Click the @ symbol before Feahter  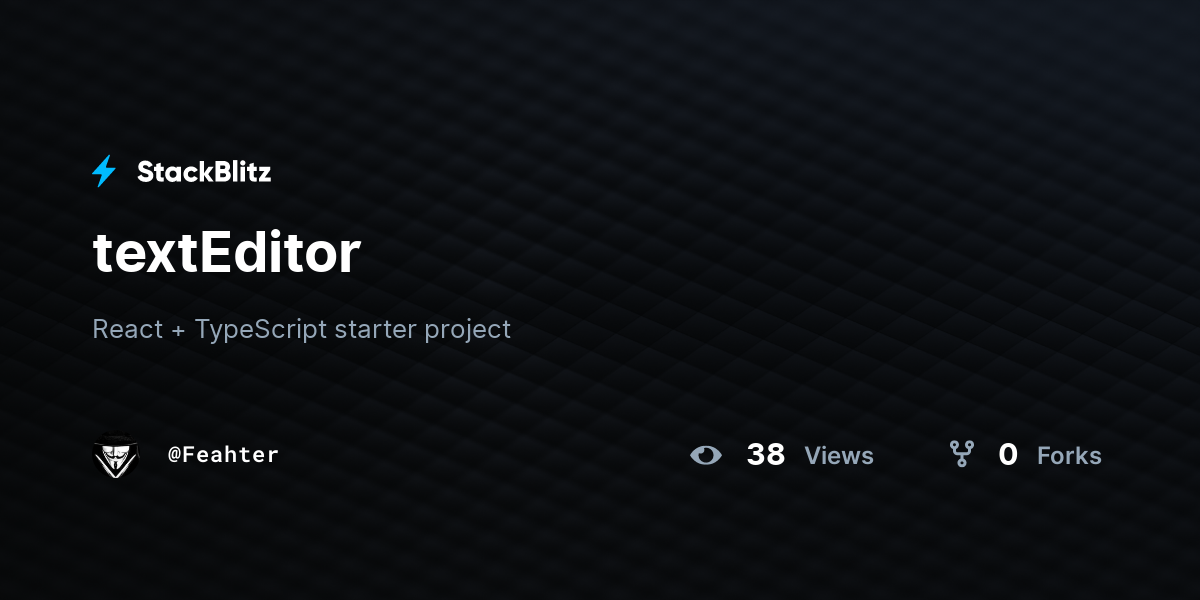[173, 455]
